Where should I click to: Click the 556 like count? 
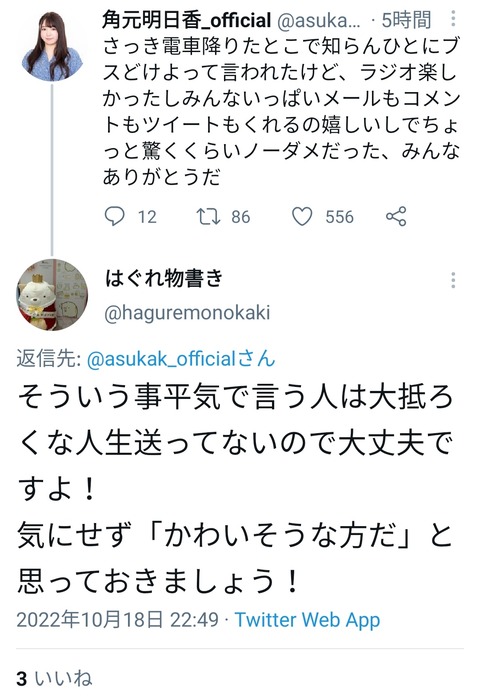[339, 217]
